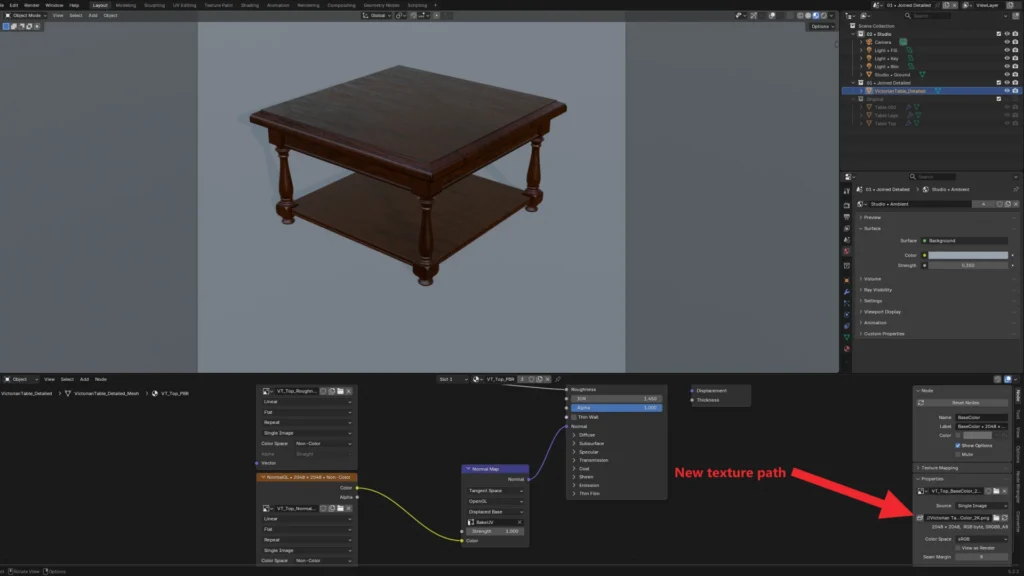Open the Object properties tab icon
Image resolution: width=1024 pixels, height=576 pixels.
click(846, 280)
